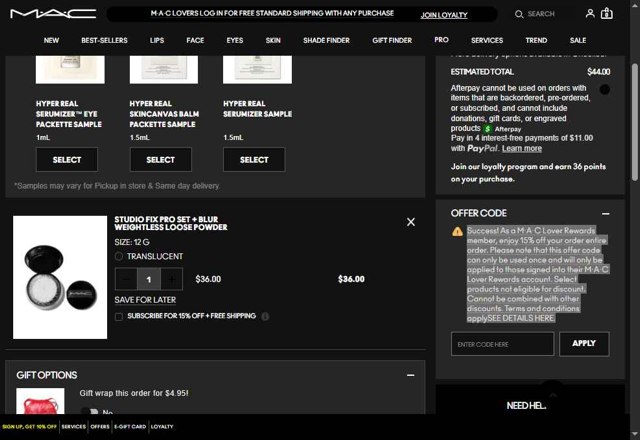640x440 pixels.
Task: Click the MAC logo
Action: pos(53,14)
